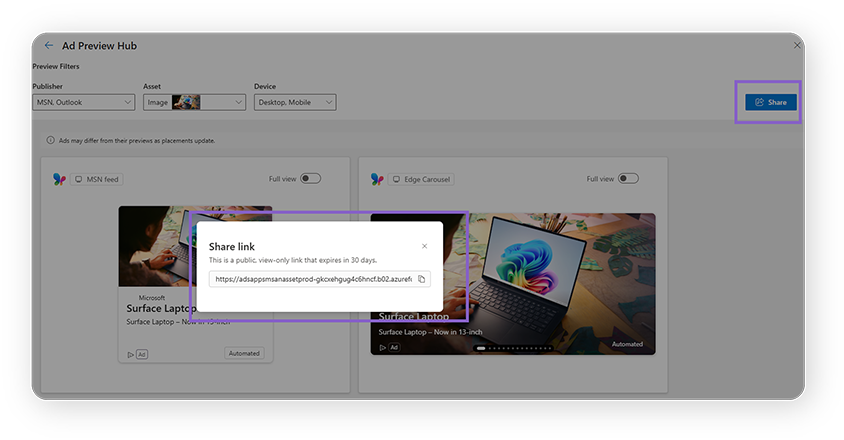Image resolution: width=844 pixels, height=440 pixels.
Task: Click the info icon beside the placements notice
Action: click(x=50, y=141)
